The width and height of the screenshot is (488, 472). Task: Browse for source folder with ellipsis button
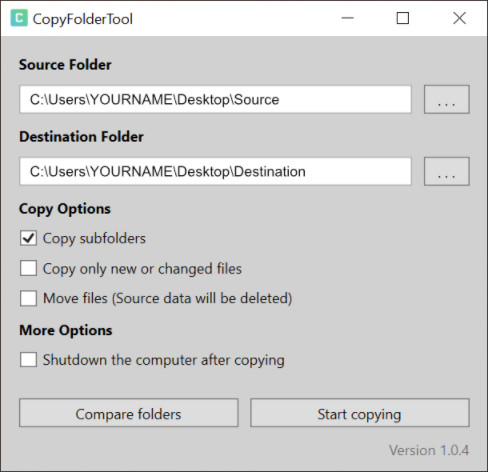(x=447, y=99)
